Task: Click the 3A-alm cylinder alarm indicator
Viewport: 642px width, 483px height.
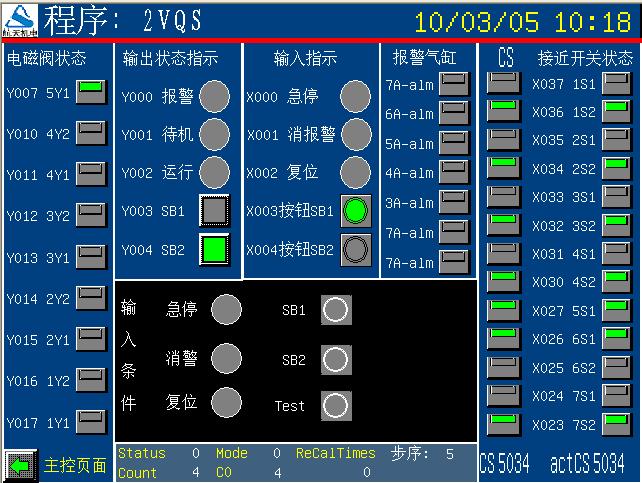Action: 455,203
